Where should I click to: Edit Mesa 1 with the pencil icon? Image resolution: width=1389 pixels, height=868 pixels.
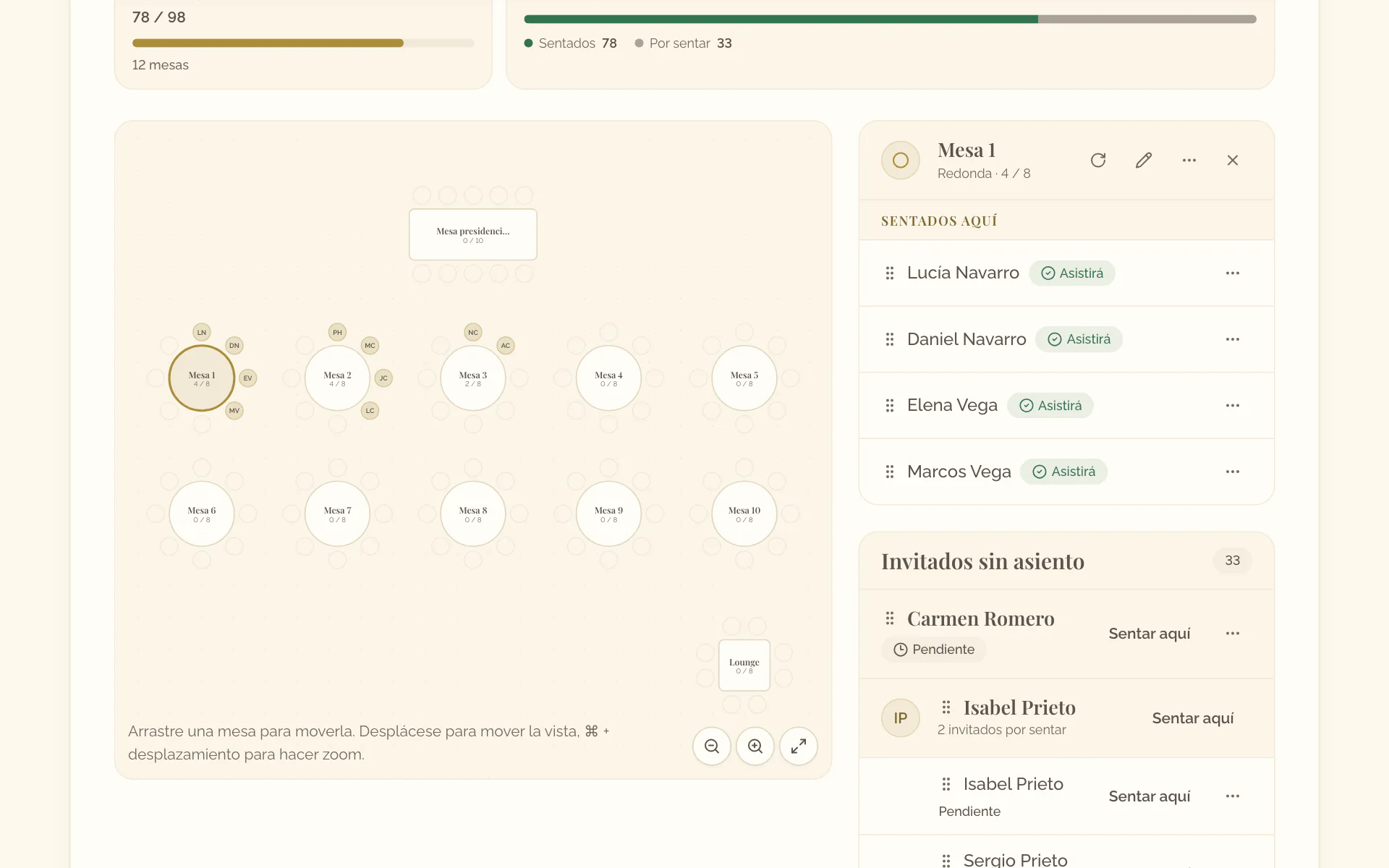1144,160
